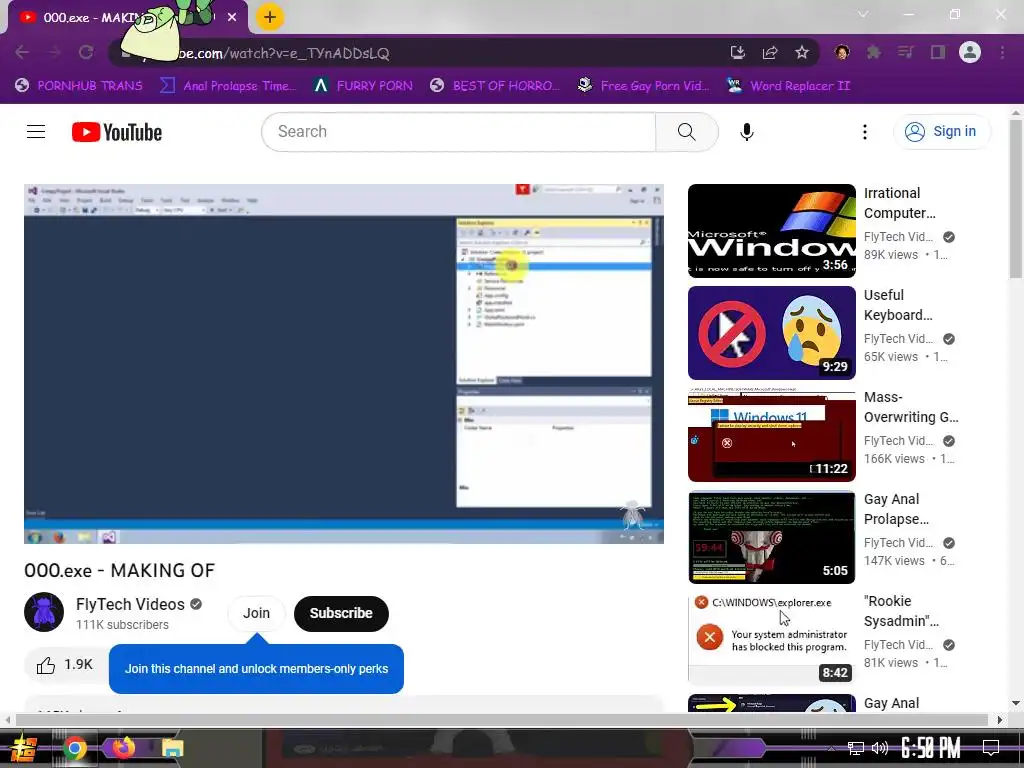Open volume control in system tray
1024x768 pixels.
(880, 748)
